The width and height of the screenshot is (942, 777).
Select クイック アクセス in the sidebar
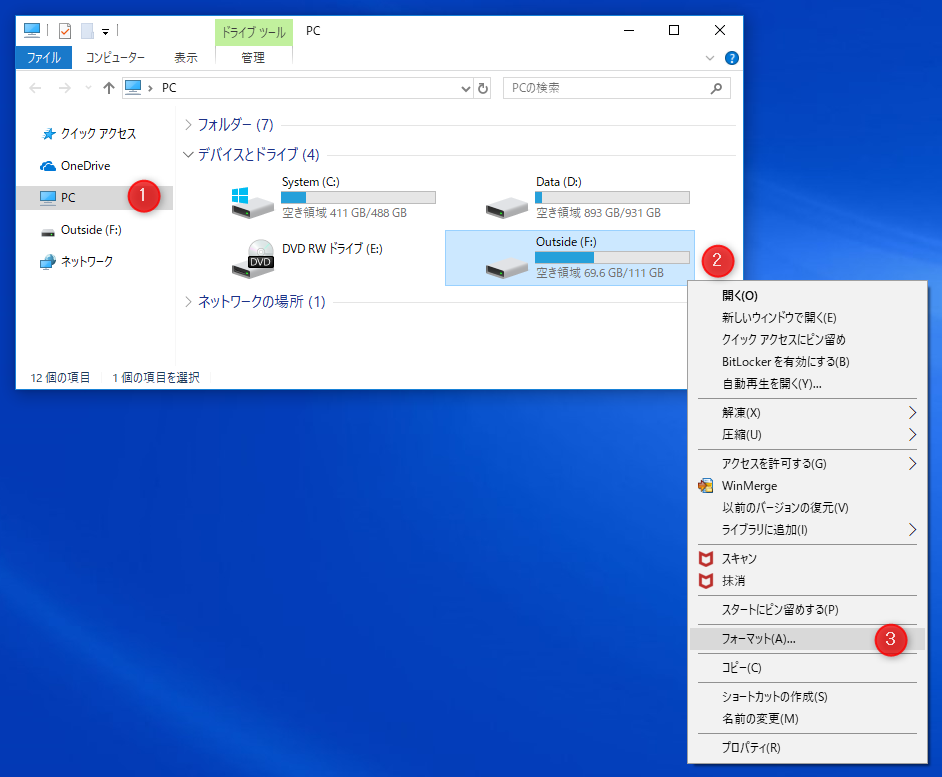tap(97, 134)
